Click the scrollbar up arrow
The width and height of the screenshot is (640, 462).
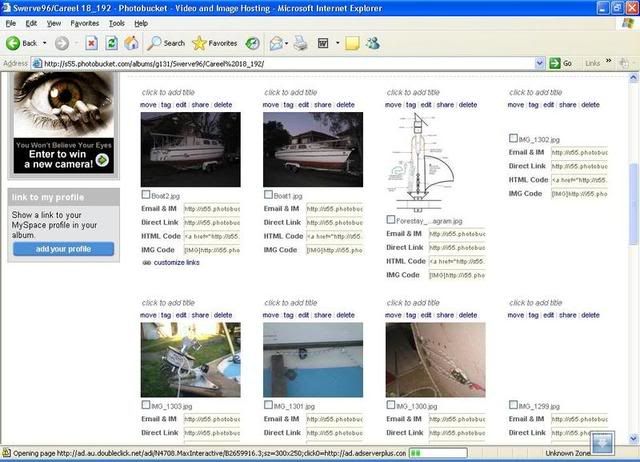coord(633,77)
